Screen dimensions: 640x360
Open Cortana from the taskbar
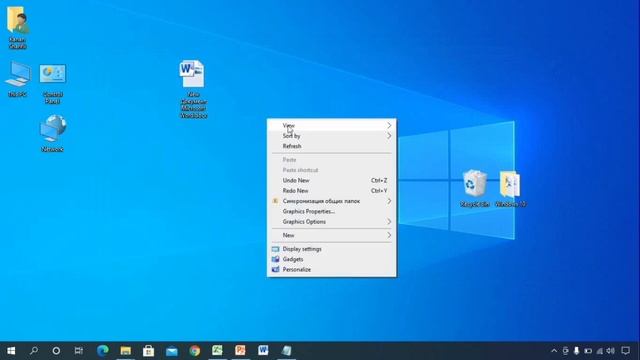[x=56, y=351]
